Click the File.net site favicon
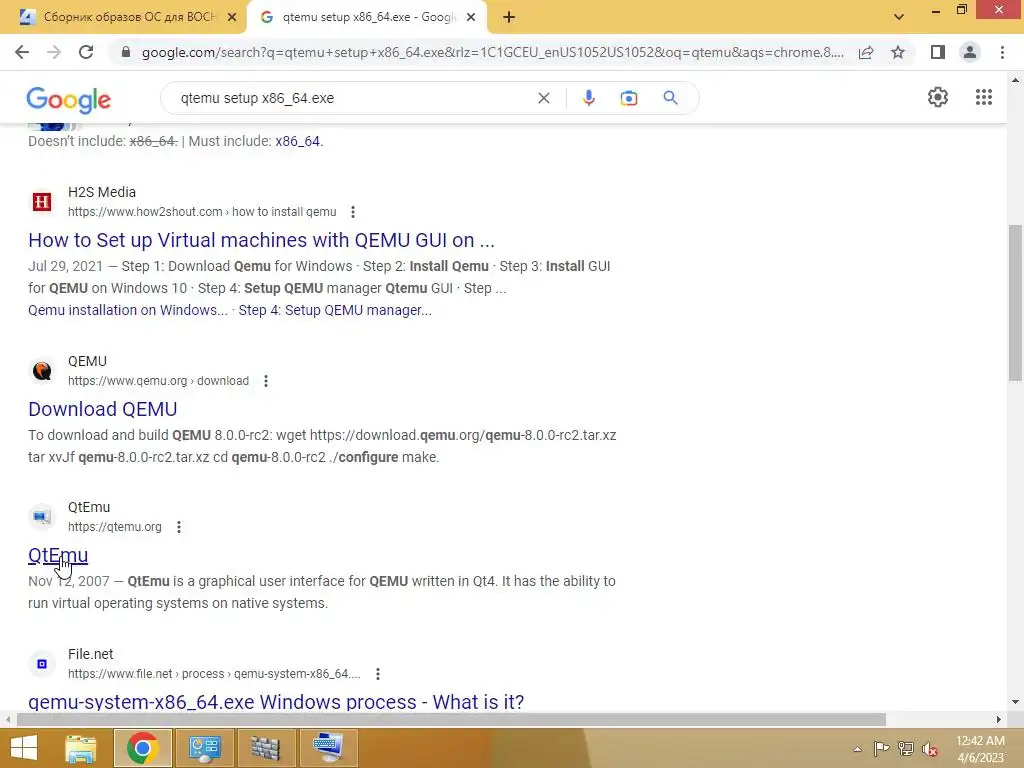 42,664
